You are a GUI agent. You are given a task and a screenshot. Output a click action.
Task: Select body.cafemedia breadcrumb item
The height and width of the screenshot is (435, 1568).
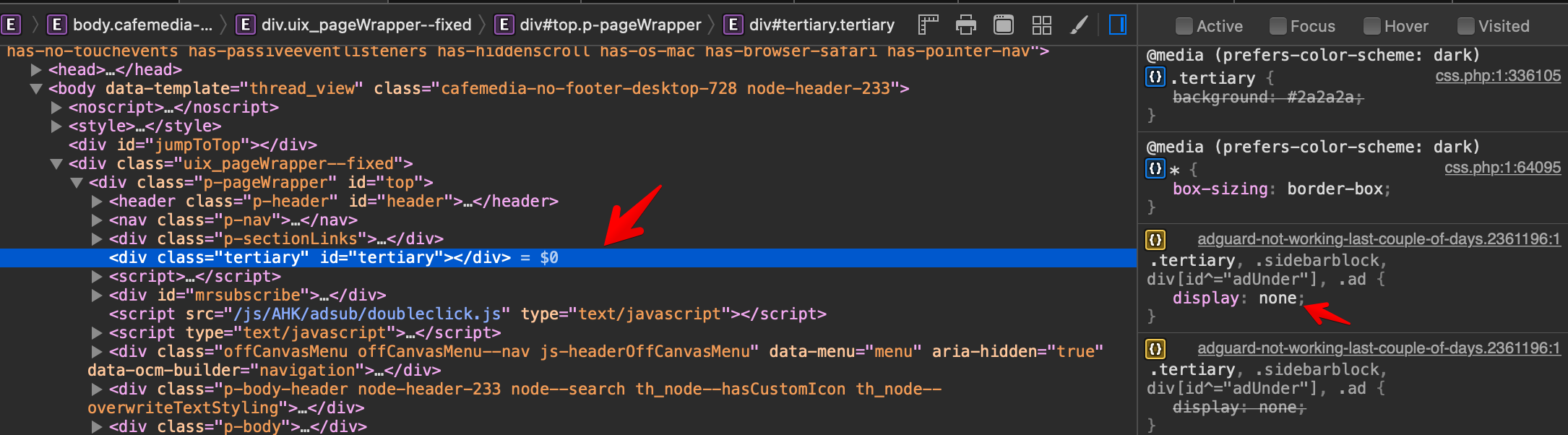142,25
